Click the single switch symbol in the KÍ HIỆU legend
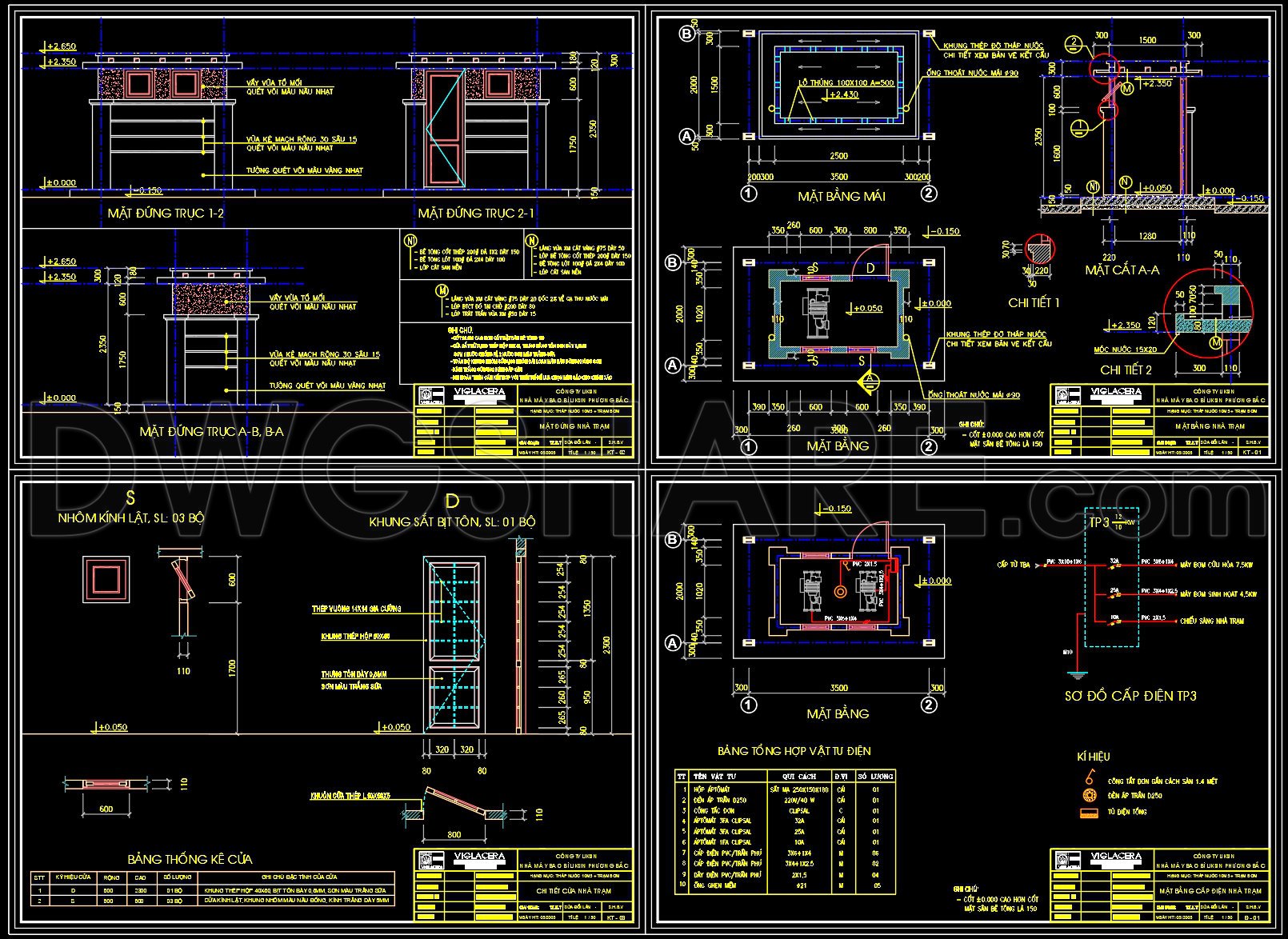1288x939 pixels. click(x=1089, y=776)
